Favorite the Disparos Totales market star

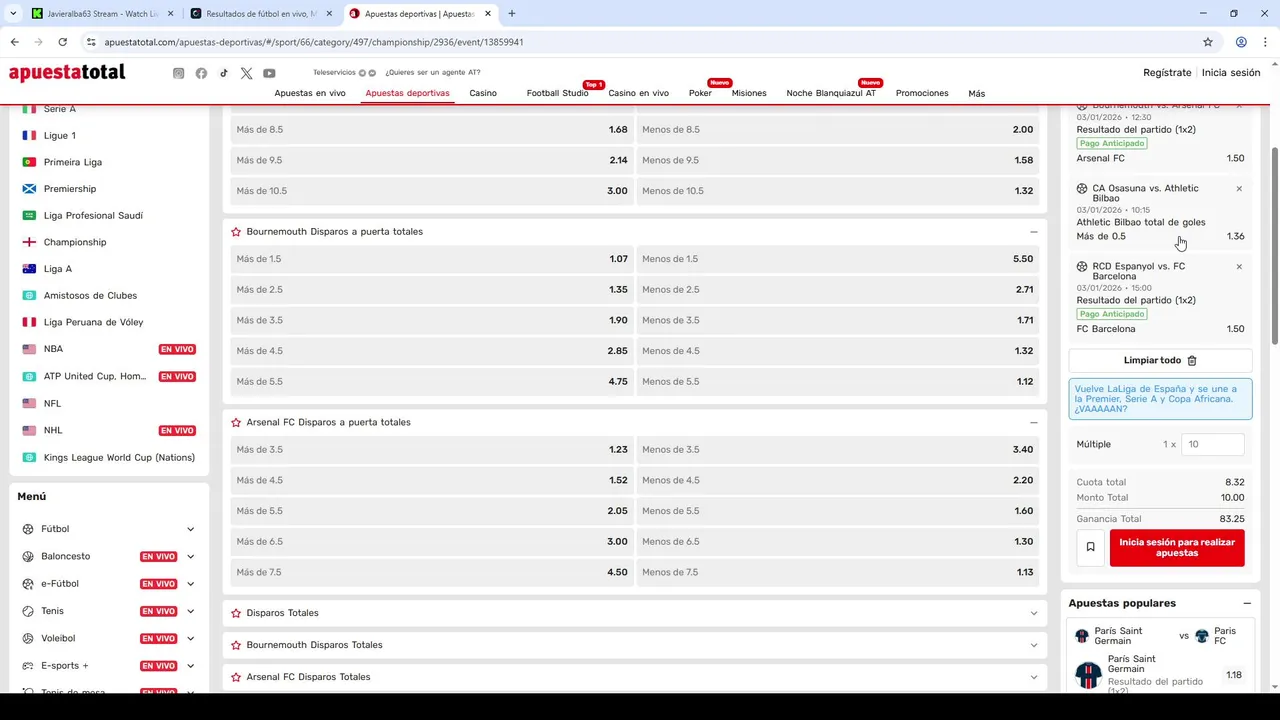(236, 613)
